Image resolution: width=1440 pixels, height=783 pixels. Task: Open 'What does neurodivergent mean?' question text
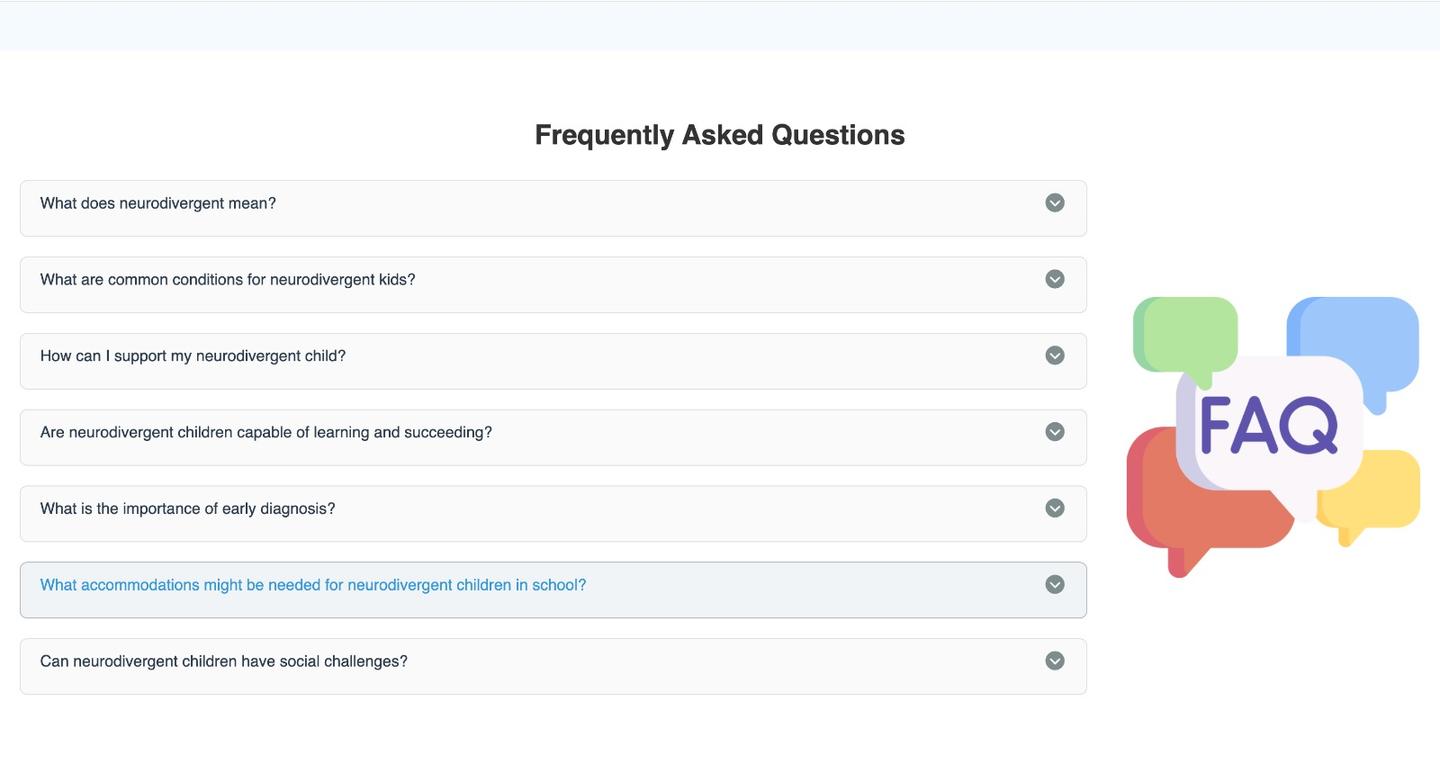point(158,203)
